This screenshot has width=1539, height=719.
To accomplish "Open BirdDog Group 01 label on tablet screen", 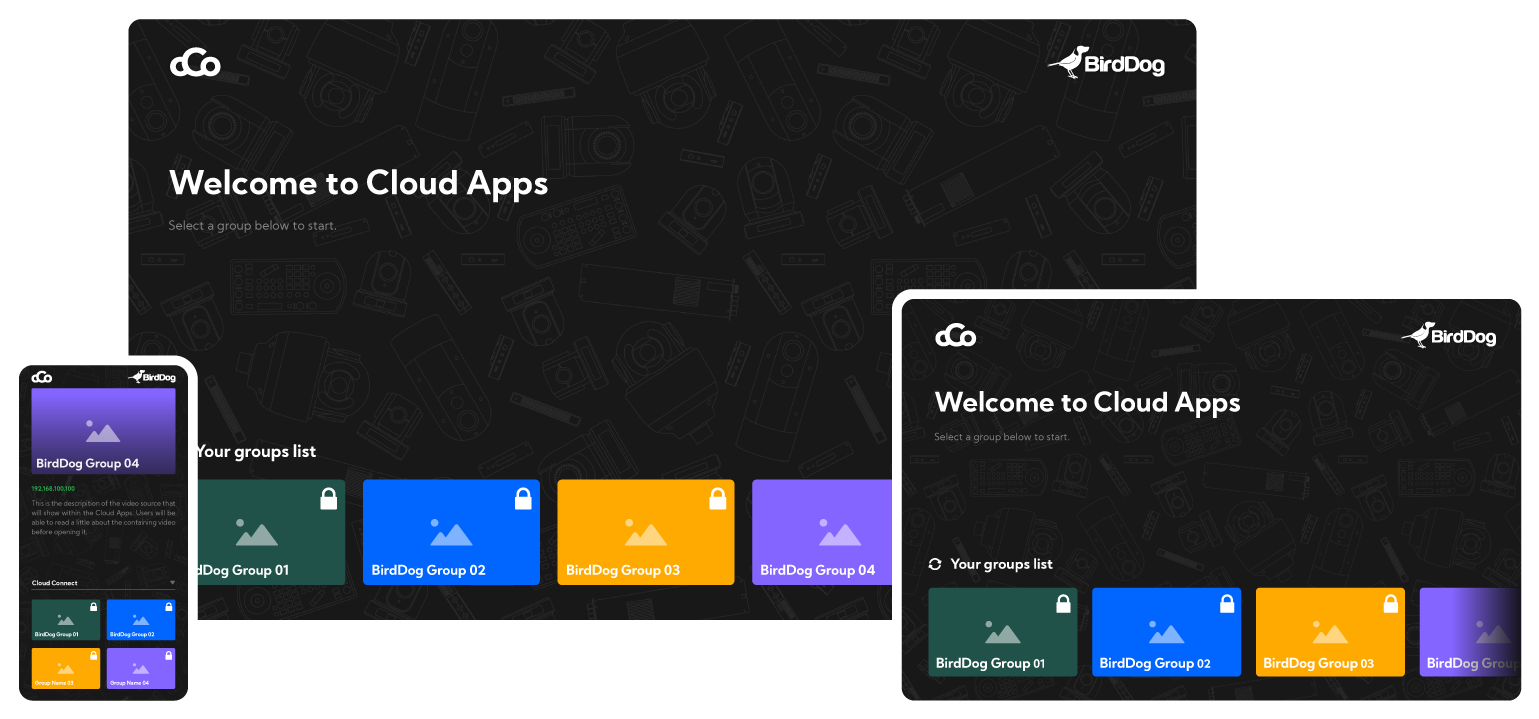I will point(991,663).
